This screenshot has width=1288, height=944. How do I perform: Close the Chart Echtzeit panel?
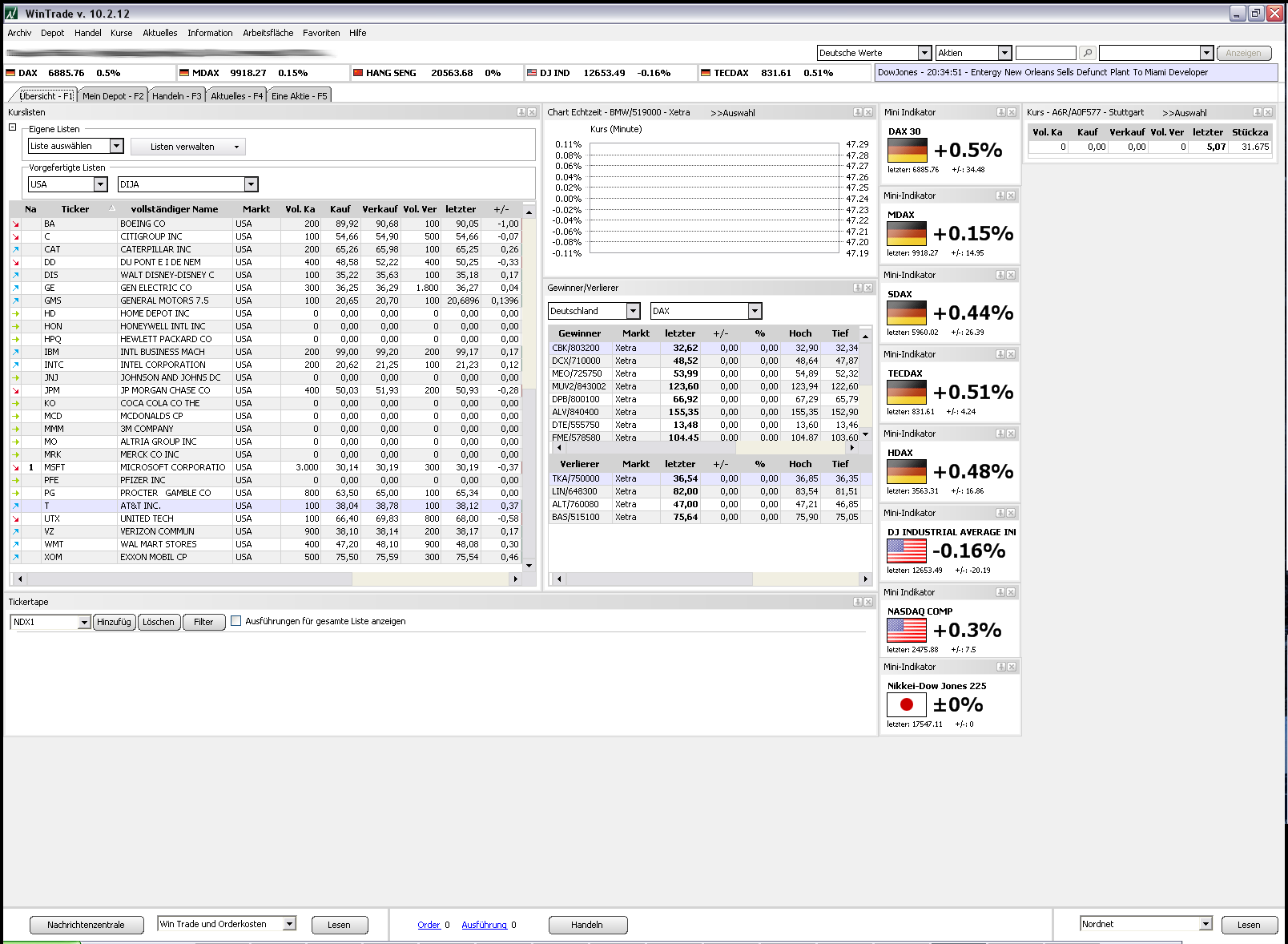[868, 112]
